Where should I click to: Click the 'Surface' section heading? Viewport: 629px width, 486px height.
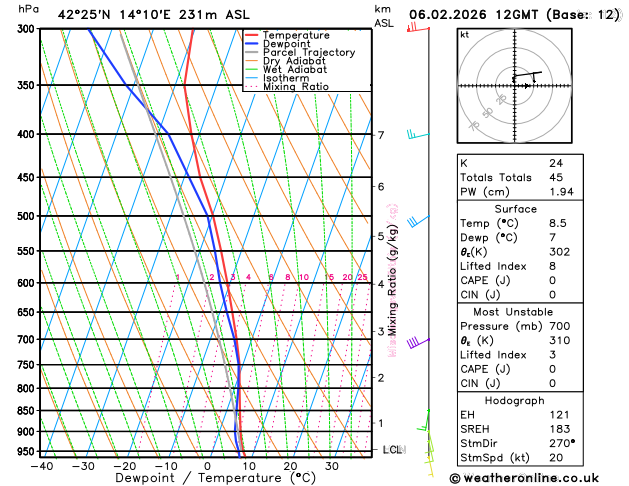[x=515, y=209]
